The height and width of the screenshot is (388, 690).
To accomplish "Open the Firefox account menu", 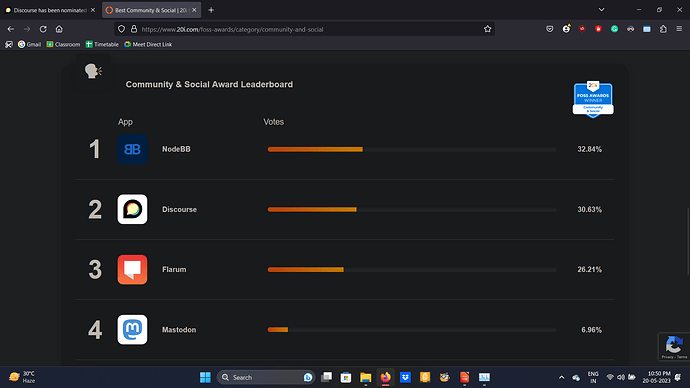I will [566, 29].
